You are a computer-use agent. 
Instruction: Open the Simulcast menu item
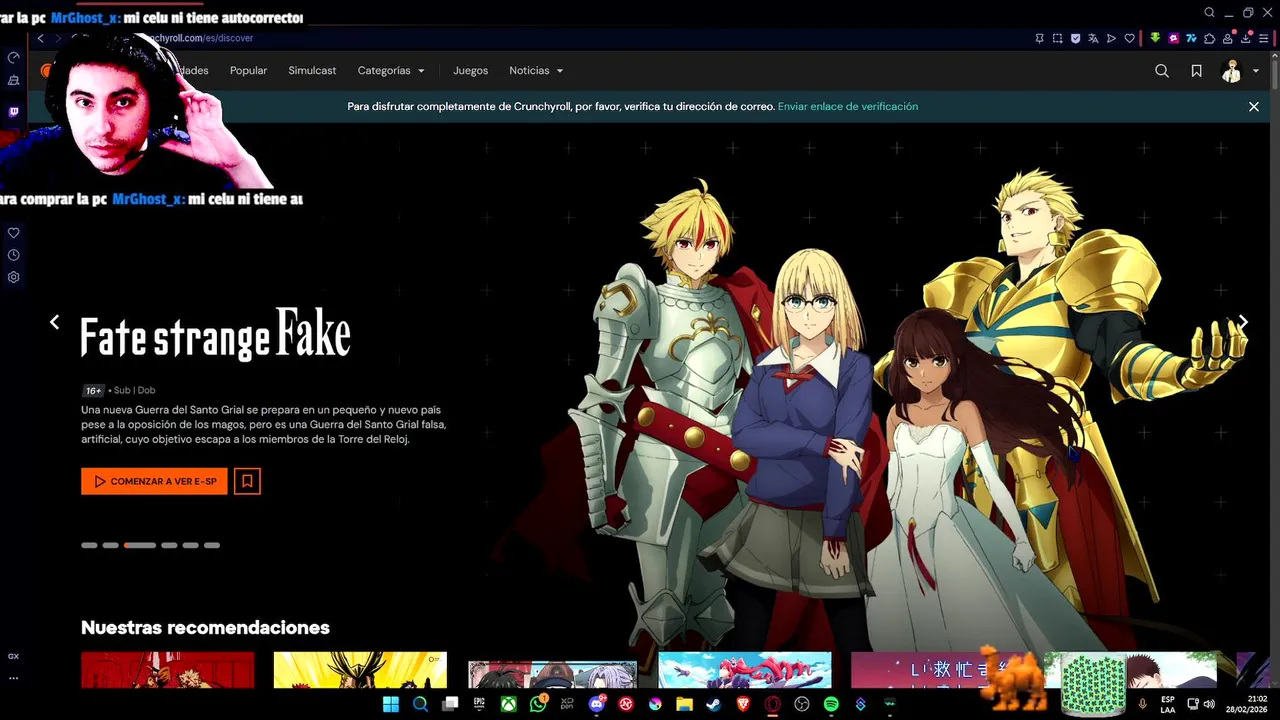tap(312, 71)
